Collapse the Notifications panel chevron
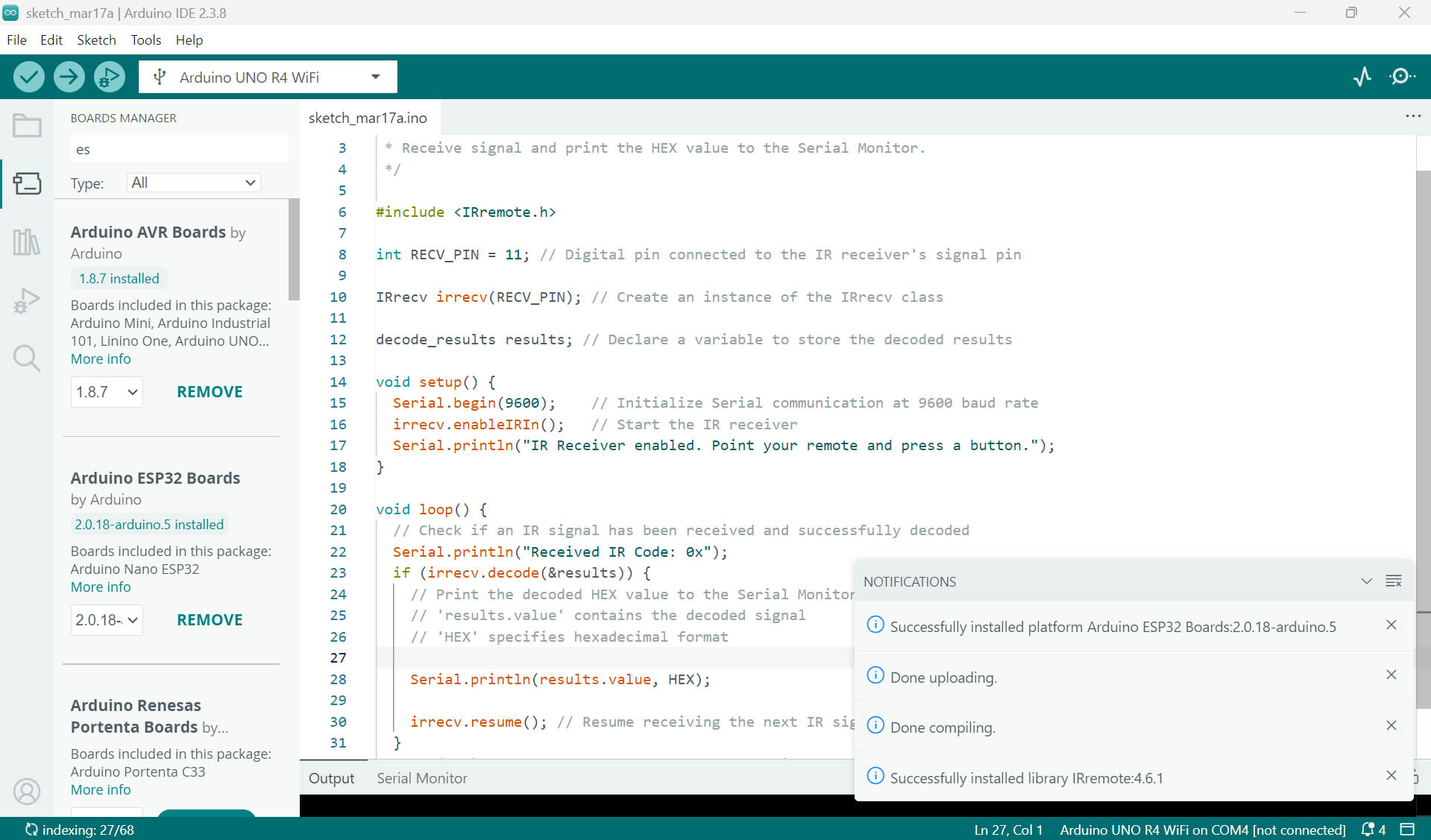 click(x=1367, y=581)
